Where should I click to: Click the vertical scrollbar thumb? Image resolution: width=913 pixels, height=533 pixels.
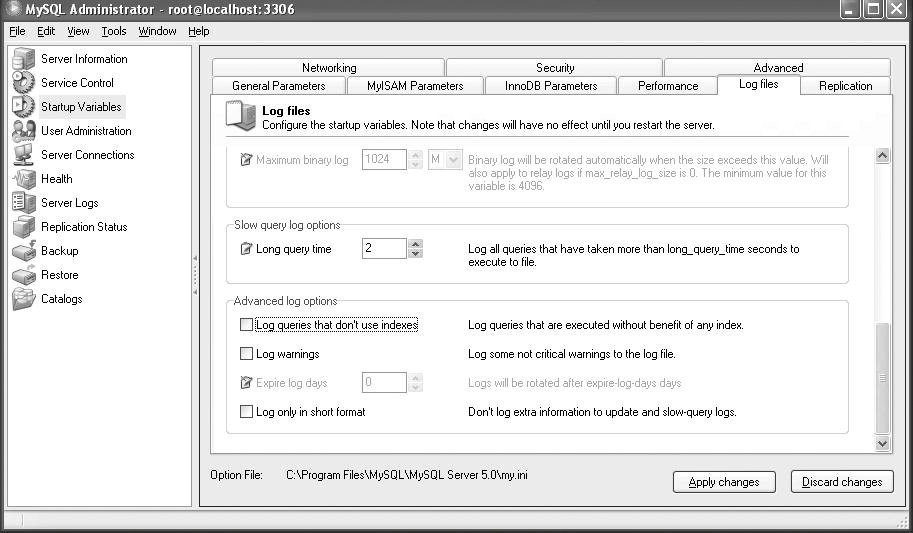point(882,378)
